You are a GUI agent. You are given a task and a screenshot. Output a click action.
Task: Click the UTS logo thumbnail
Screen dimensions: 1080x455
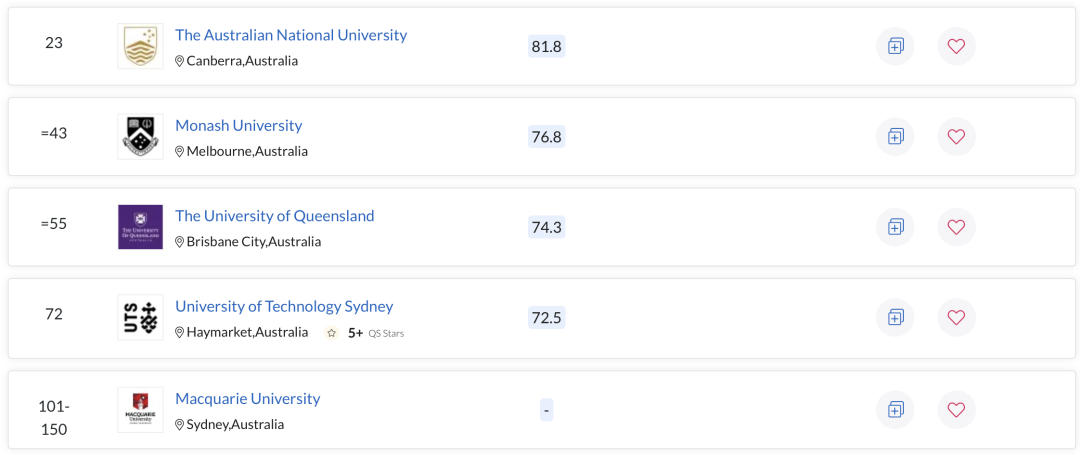(141, 317)
